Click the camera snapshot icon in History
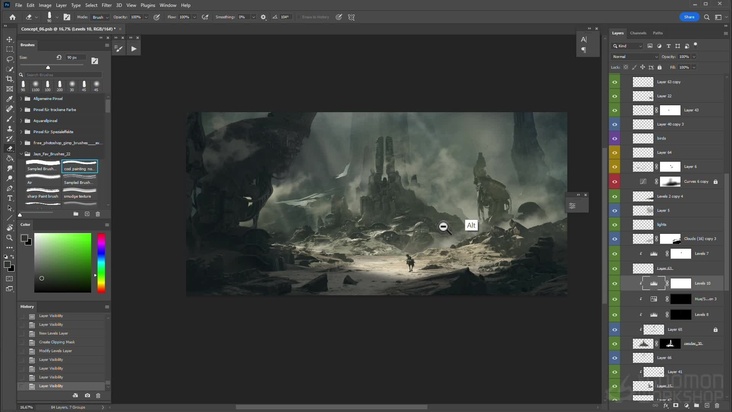Screen dimensions: 732x412 (x=87, y=395)
